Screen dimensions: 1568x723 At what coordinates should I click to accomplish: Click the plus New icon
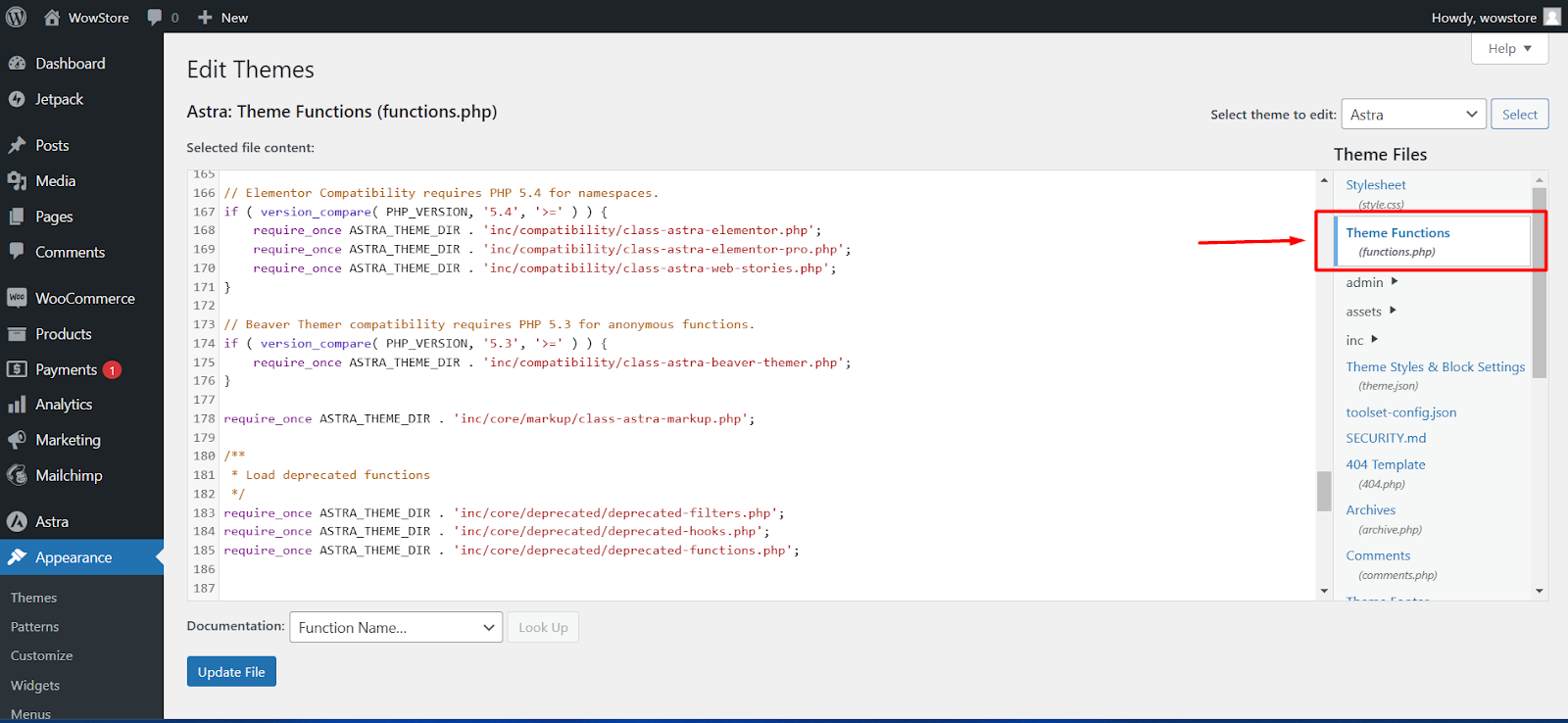click(x=205, y=18)
